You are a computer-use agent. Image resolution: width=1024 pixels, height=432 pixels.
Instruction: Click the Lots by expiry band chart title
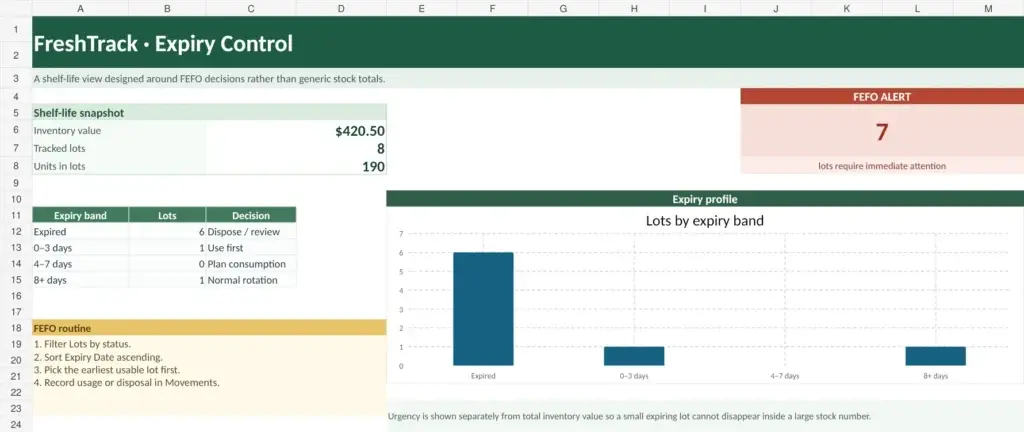[x=705, y=221]
